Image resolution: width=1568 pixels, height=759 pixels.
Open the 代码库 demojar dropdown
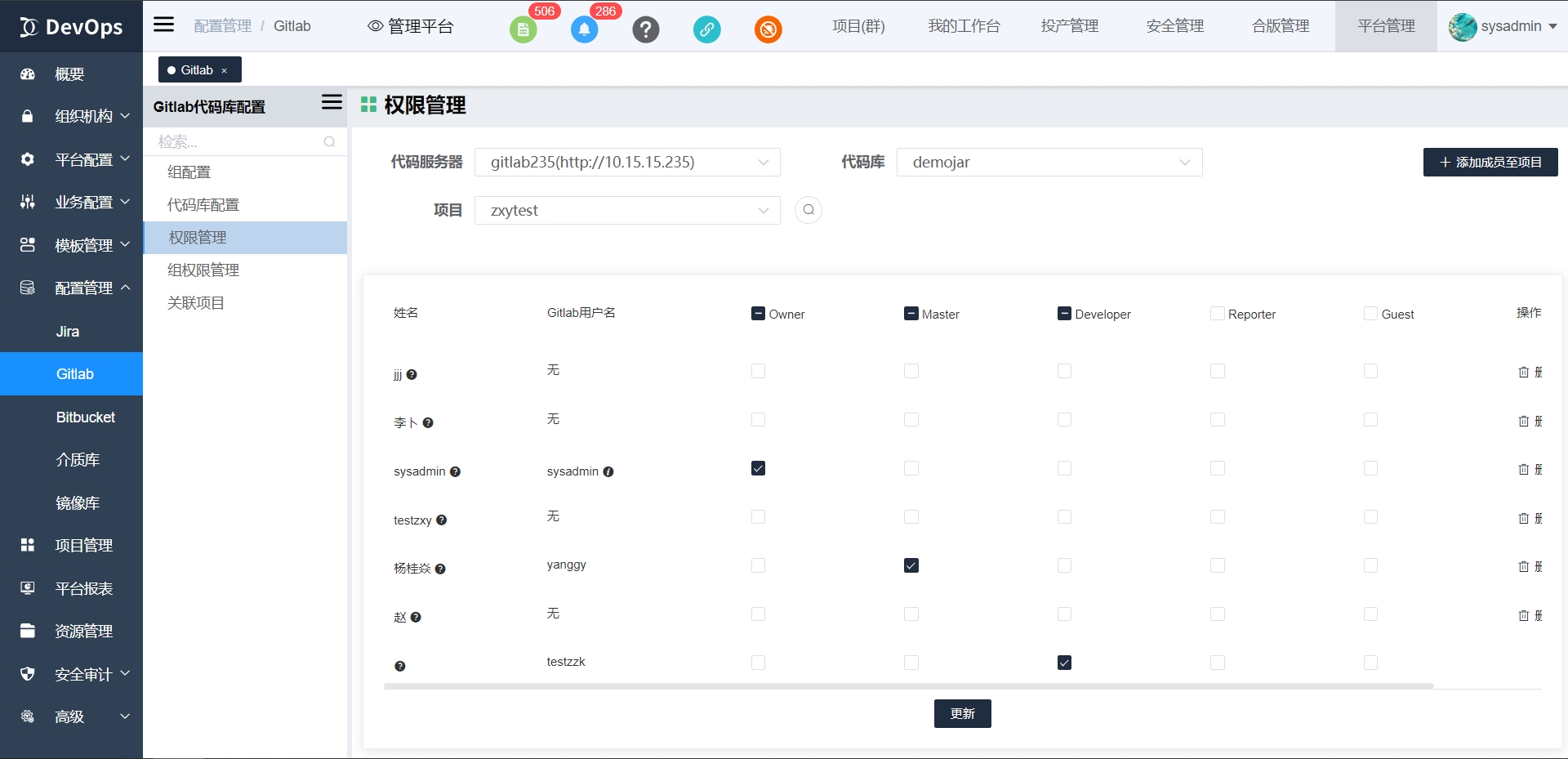(1049, 162)
